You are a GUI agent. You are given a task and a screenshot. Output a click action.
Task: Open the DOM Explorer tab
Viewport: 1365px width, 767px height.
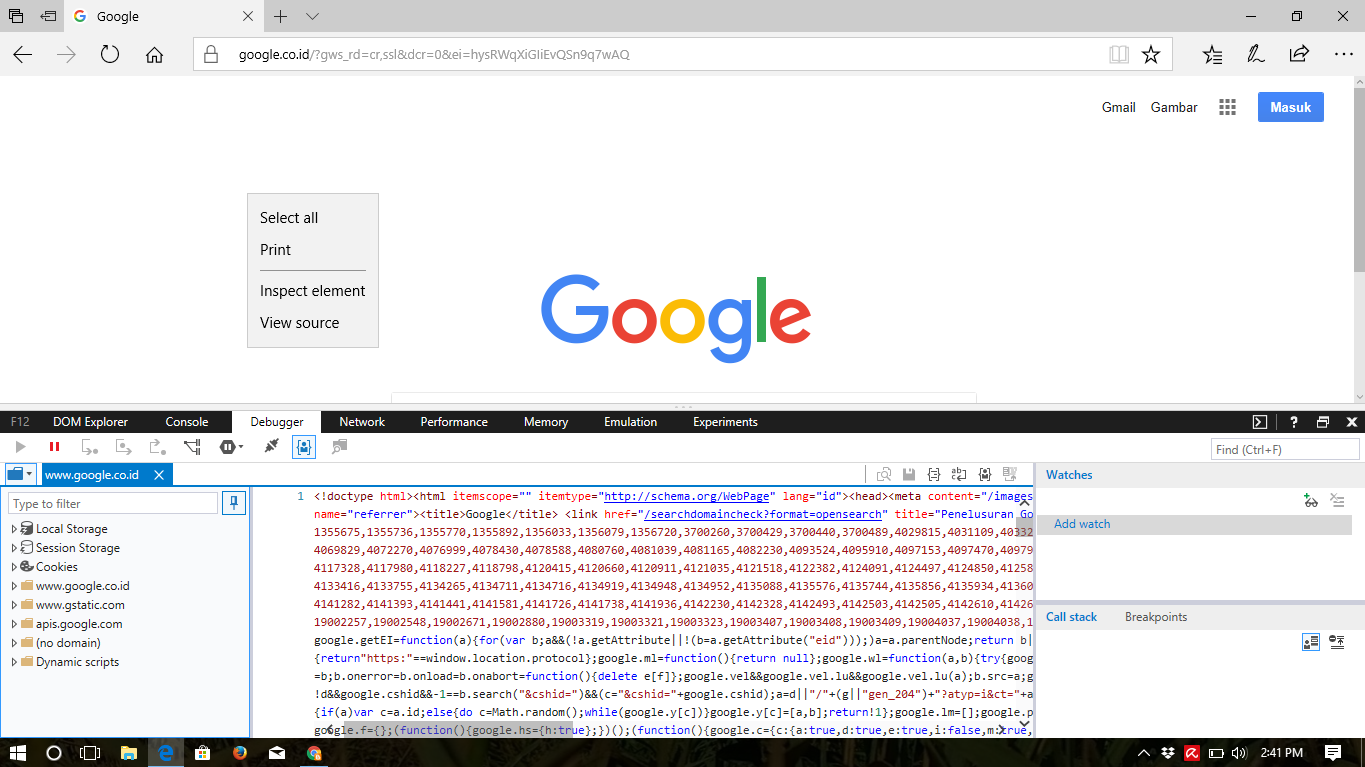point(91,422)
